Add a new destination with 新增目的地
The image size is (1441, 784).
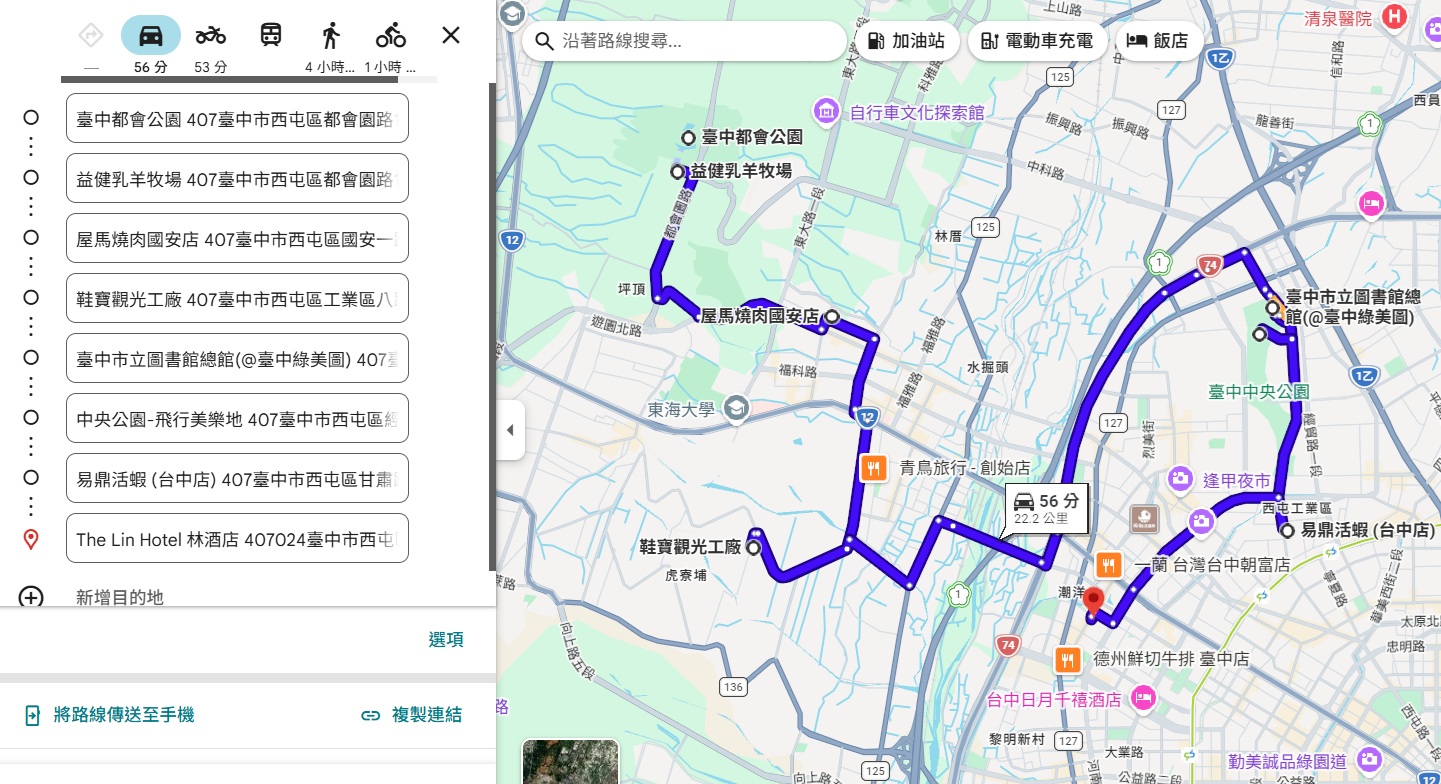click(122, 597)
